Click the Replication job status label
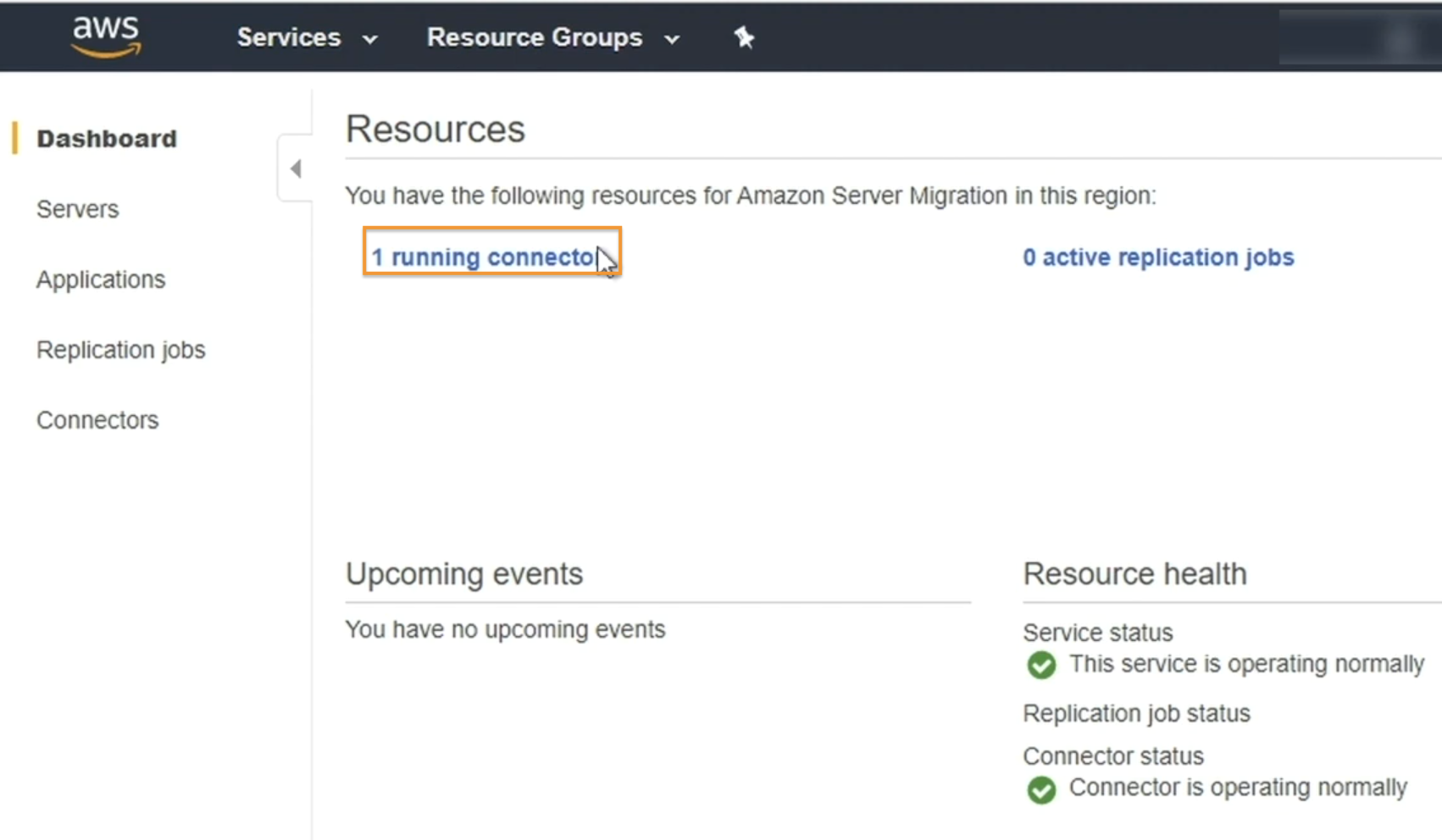The width and height of the screenshot is (1442, 840). click(x=1136, y=714)
